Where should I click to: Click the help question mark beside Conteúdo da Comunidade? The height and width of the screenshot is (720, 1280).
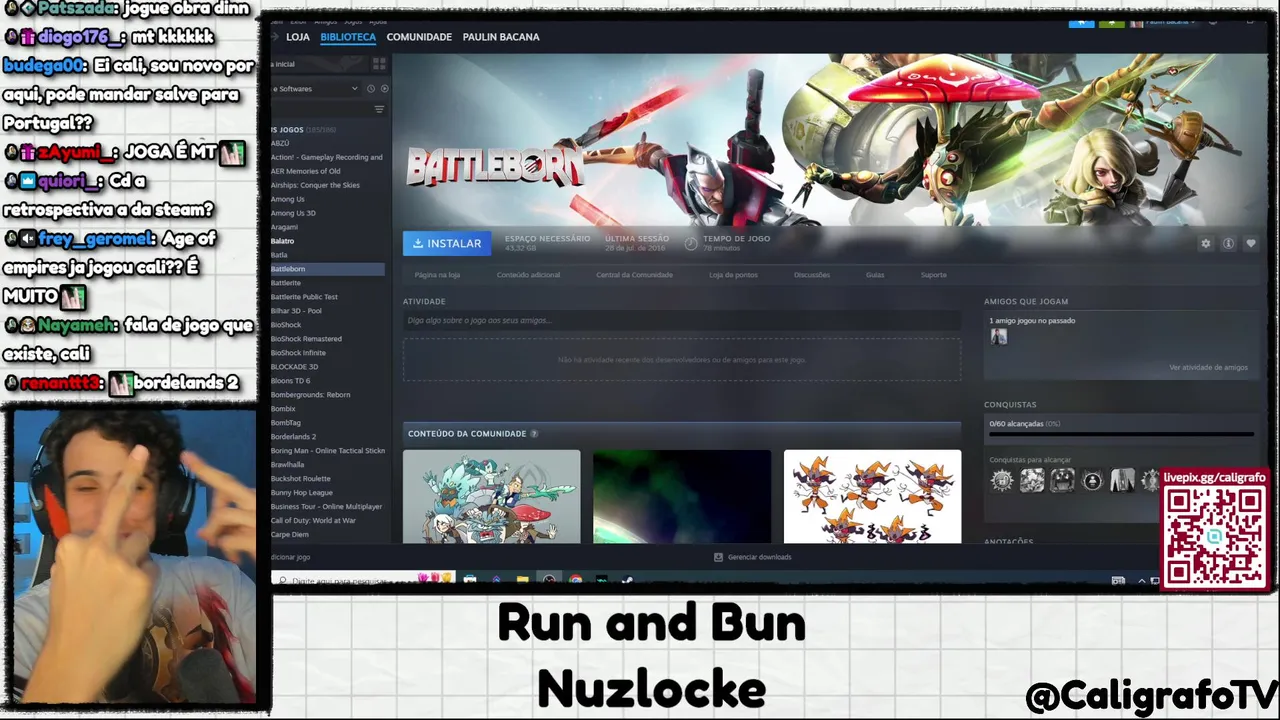(534, 434)
